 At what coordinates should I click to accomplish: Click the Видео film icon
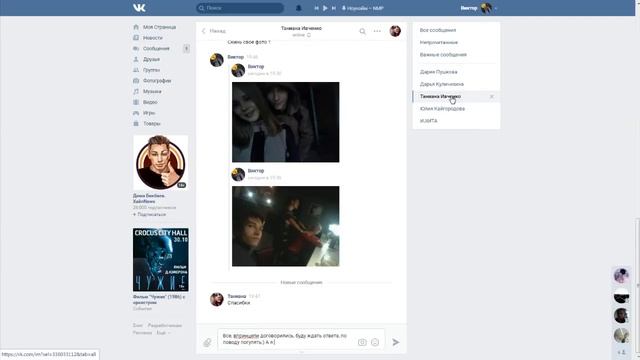point(136,102)
